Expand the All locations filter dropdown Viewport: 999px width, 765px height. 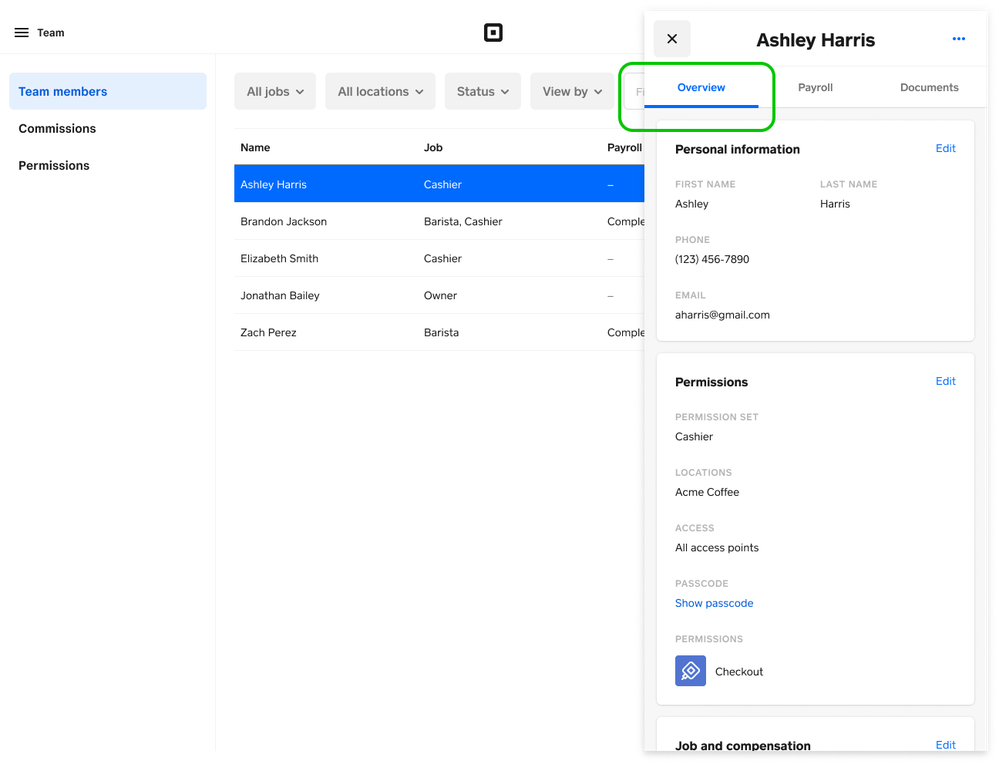380,92
